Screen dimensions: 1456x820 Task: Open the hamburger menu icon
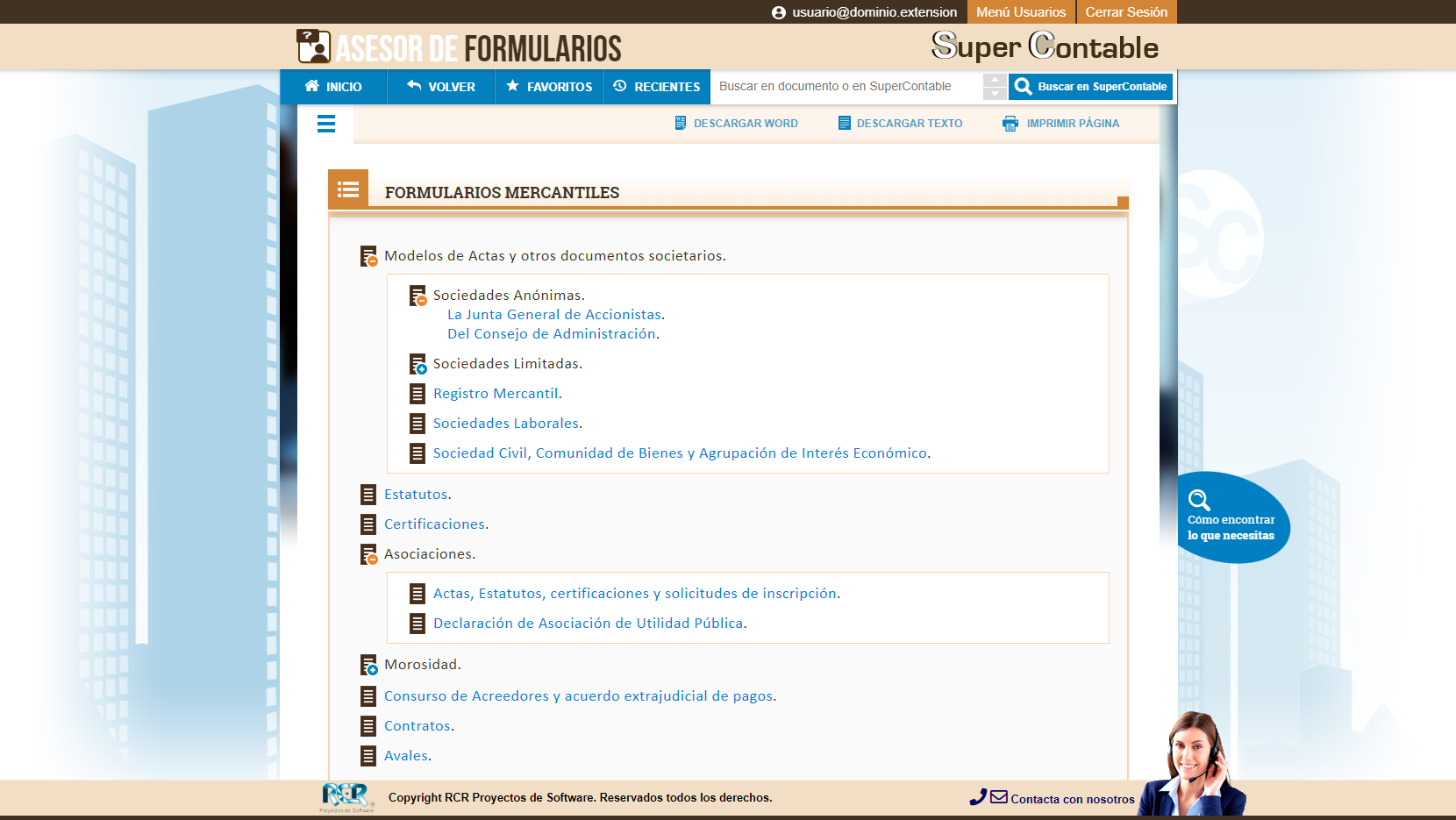pos(326,124)
